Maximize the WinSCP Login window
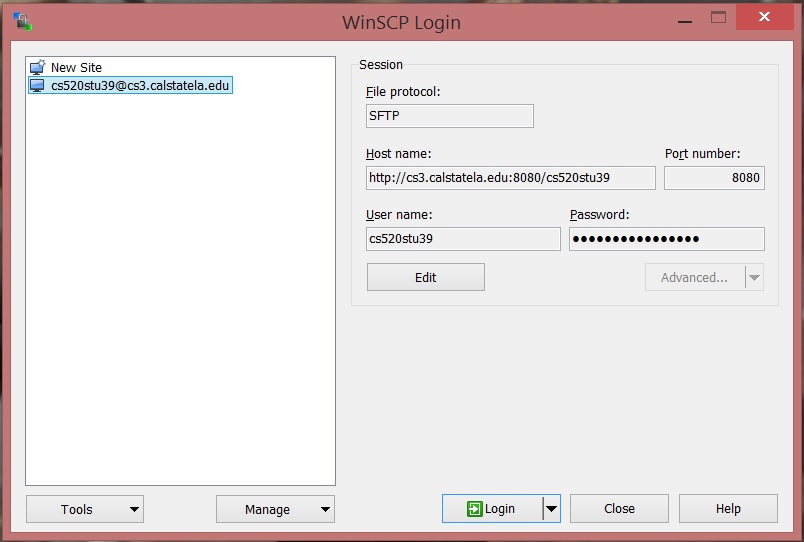Image resolution: width=804 pixels, height=542 pixels. click(717, 17)
